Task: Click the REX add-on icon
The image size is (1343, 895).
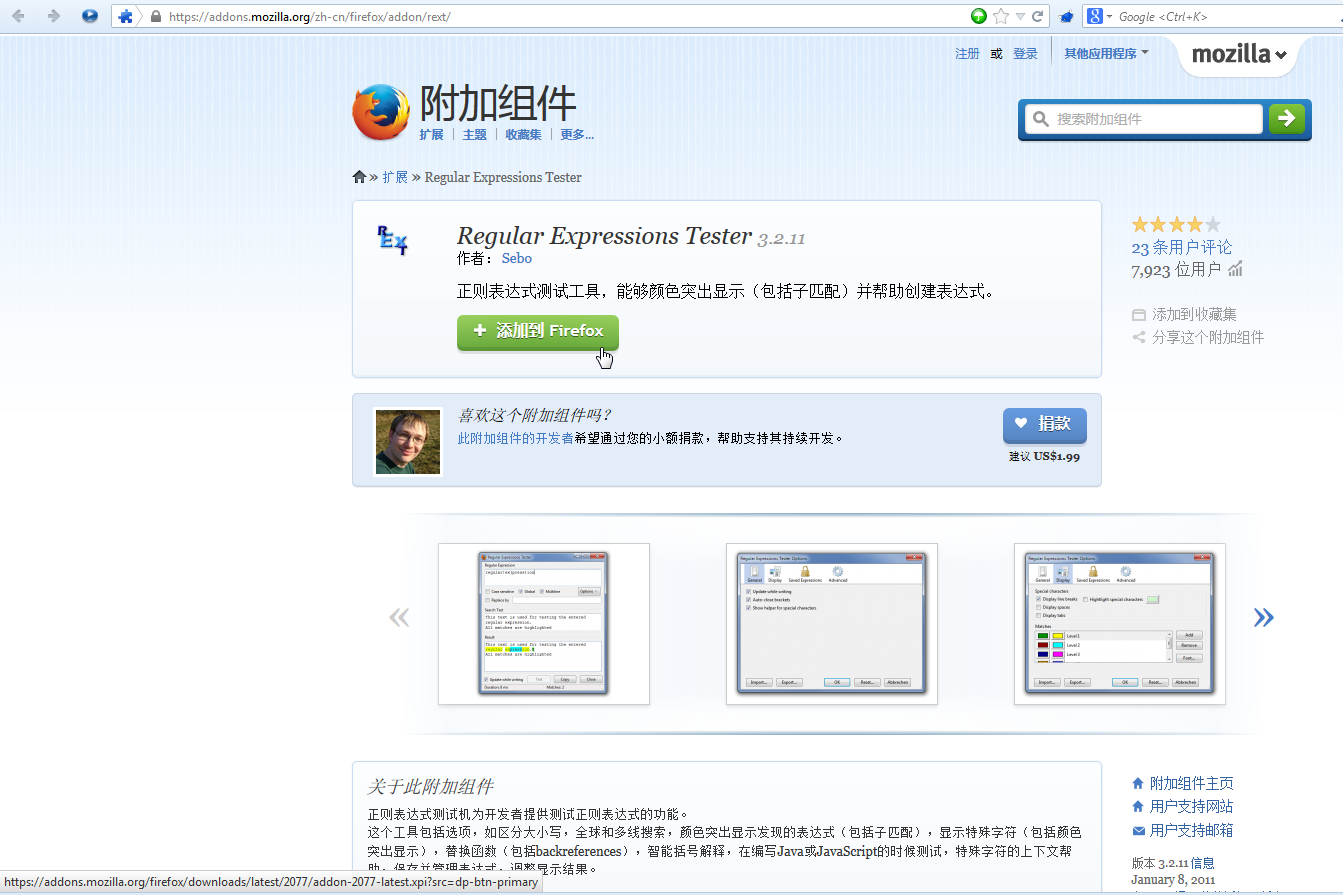Action: 391,241
